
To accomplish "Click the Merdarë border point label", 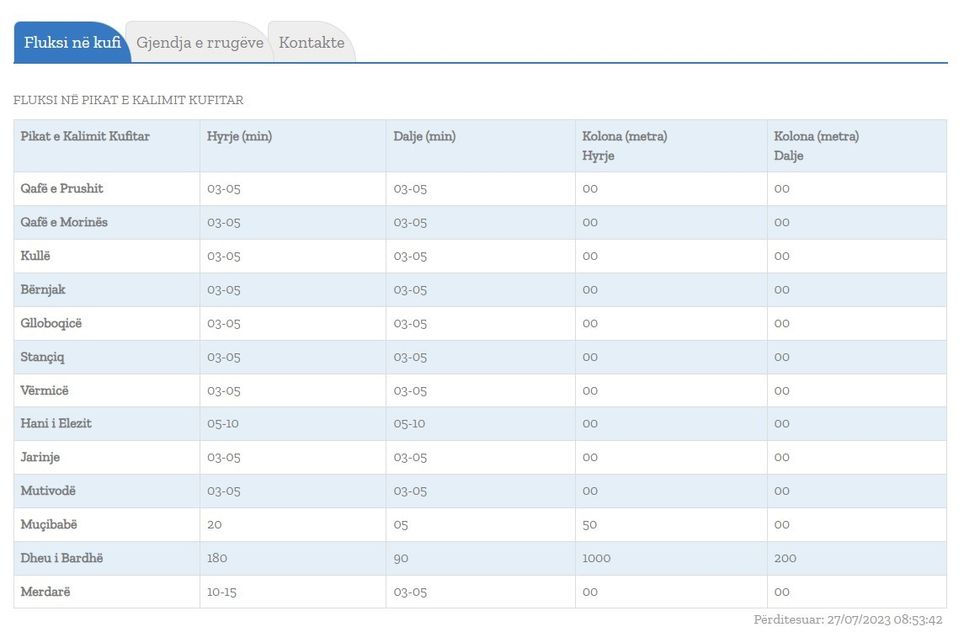I will (x=45, y=591).
